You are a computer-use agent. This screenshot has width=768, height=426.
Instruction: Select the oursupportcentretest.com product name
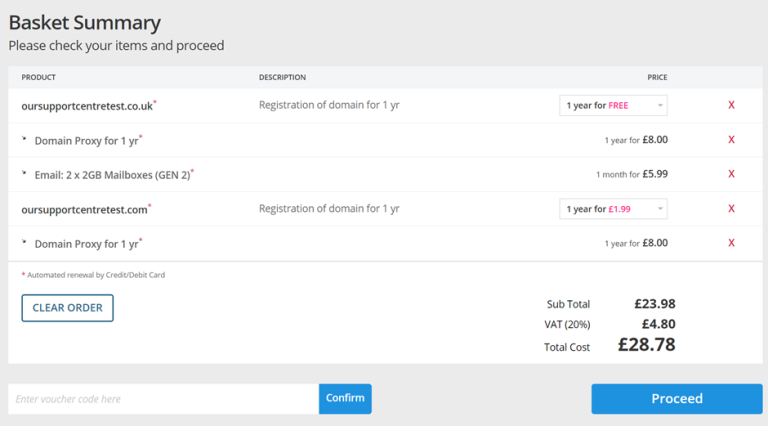click(84, 210)
